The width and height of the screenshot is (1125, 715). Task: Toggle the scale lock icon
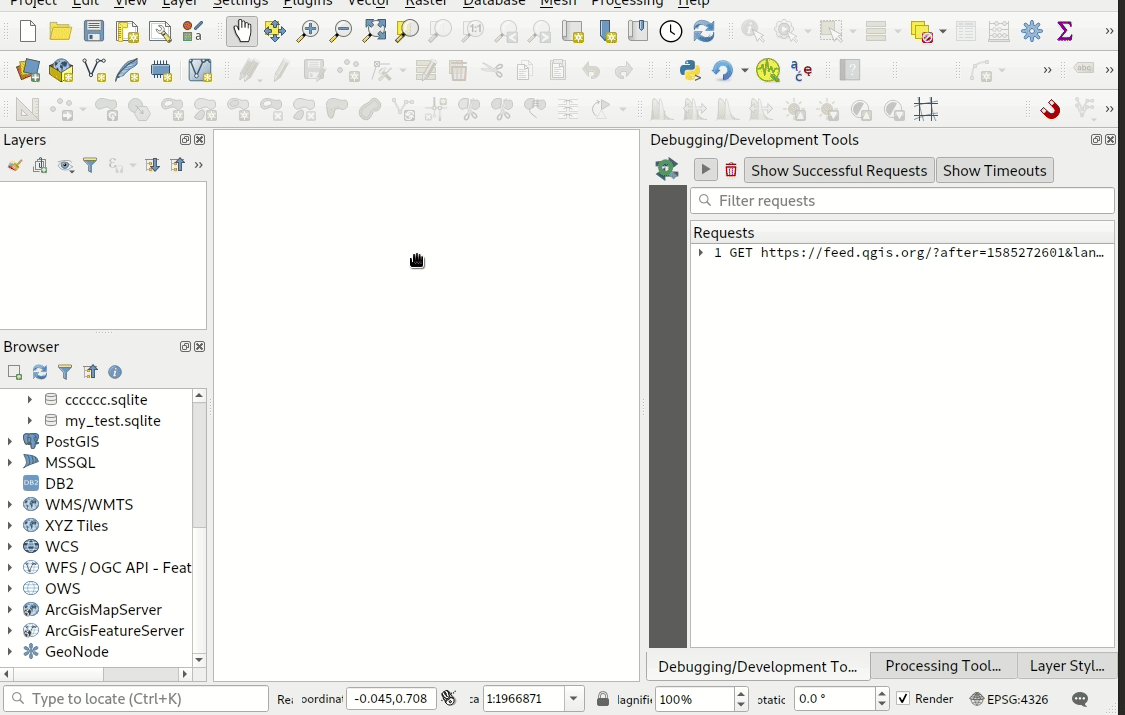pyautogui.click(x=603, y=699)
